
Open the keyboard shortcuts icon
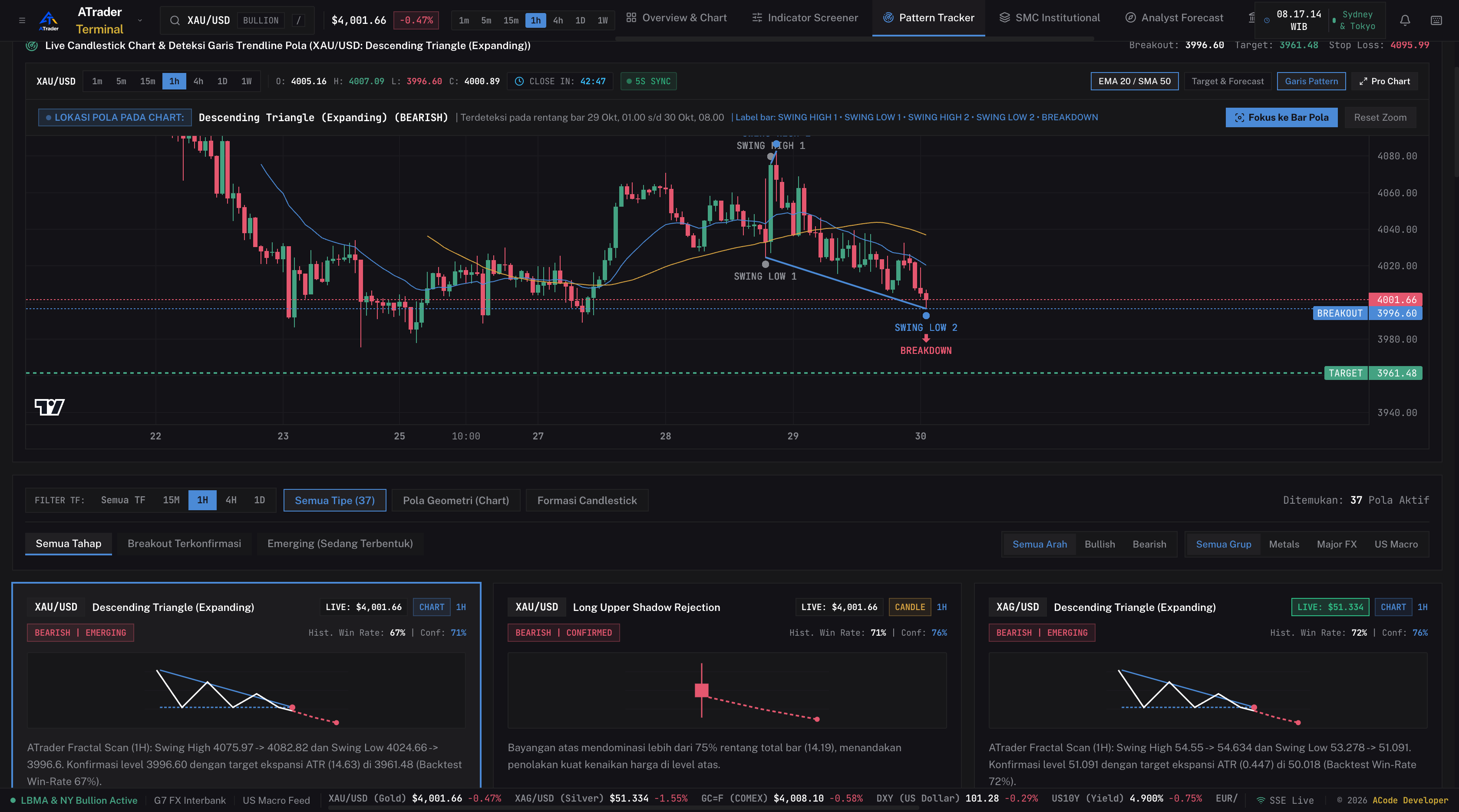pos(1436,20)
